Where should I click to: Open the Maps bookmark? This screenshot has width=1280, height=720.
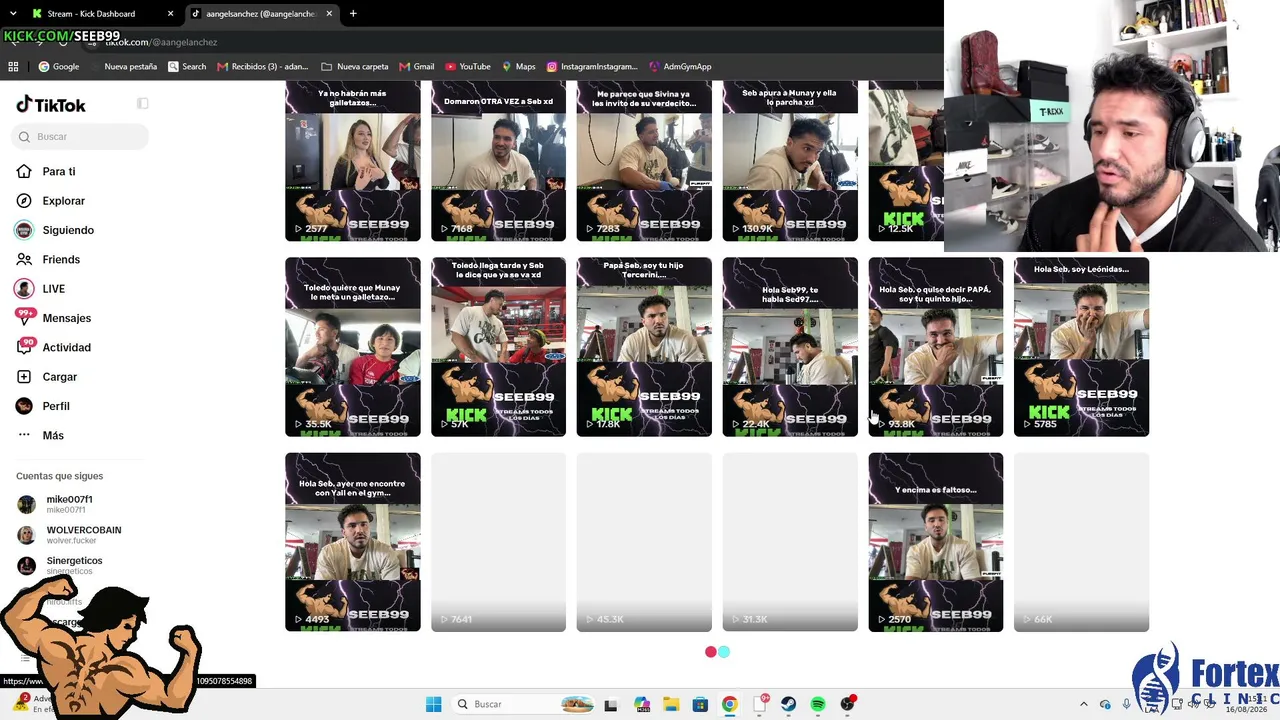pyautogui.click(x=519, y=67)
